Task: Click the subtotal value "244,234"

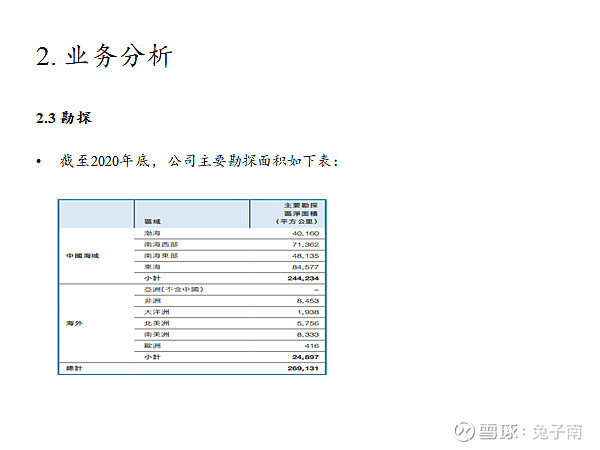Action: (303, 278)
